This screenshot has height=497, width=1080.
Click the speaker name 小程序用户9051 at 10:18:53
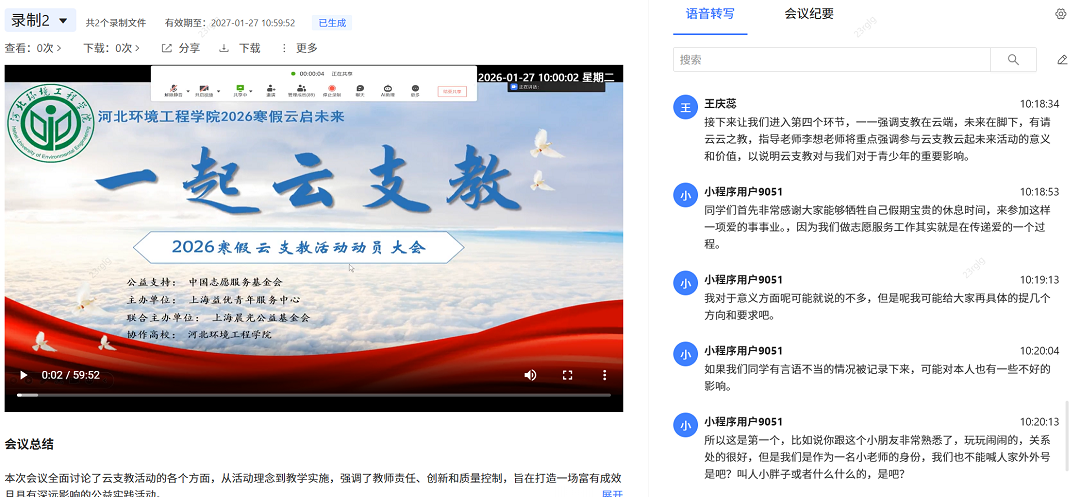[743, 192]
